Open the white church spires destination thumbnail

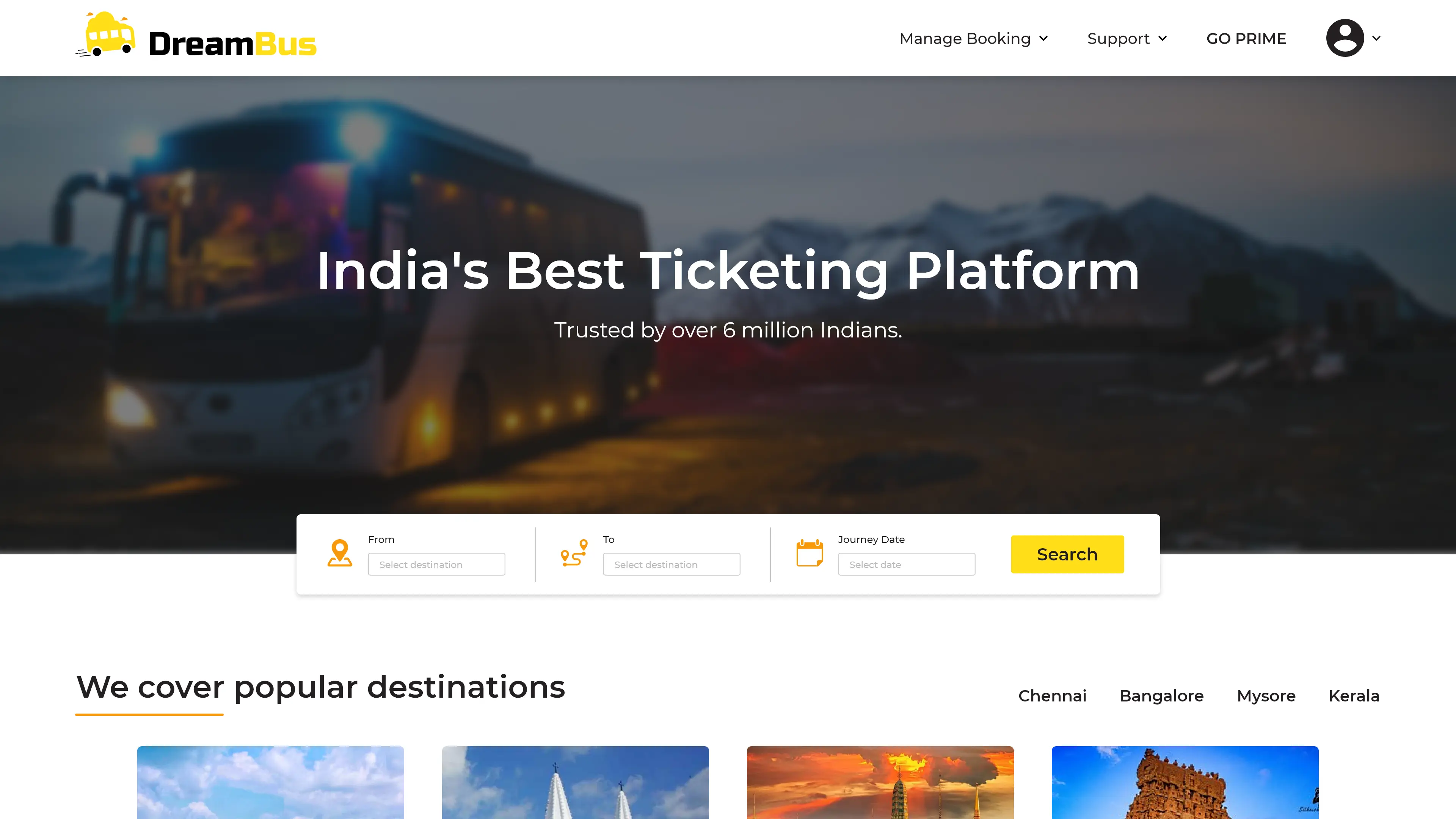[x=576, y=782]
